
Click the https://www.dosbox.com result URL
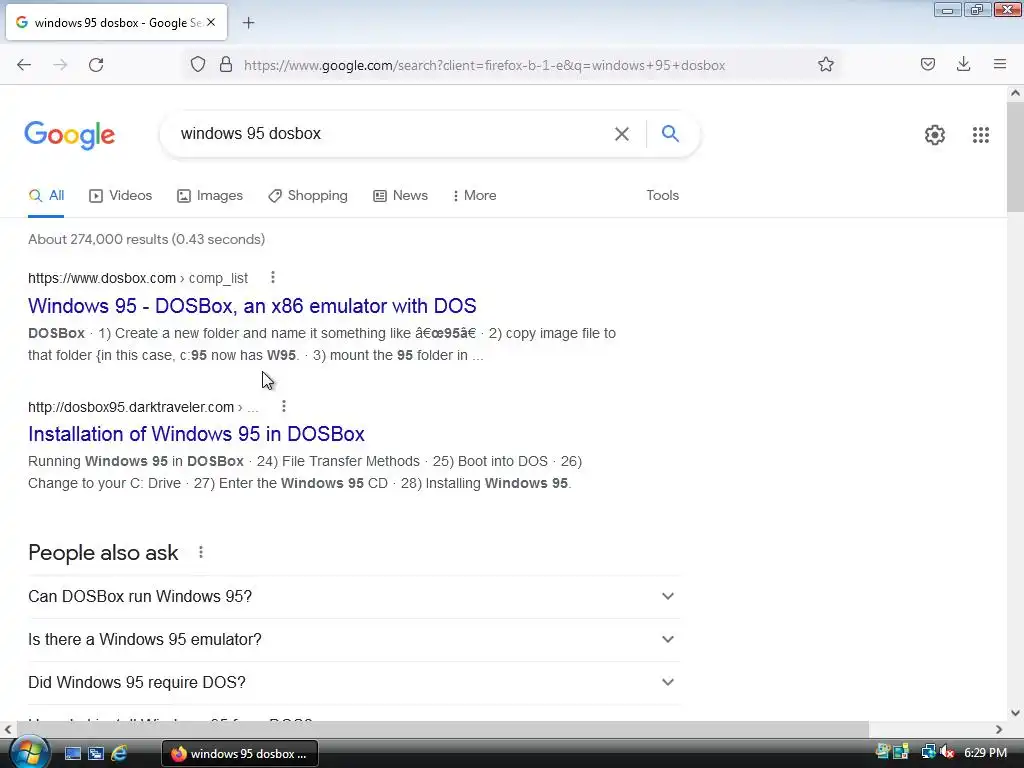click(x=138, y=278)
